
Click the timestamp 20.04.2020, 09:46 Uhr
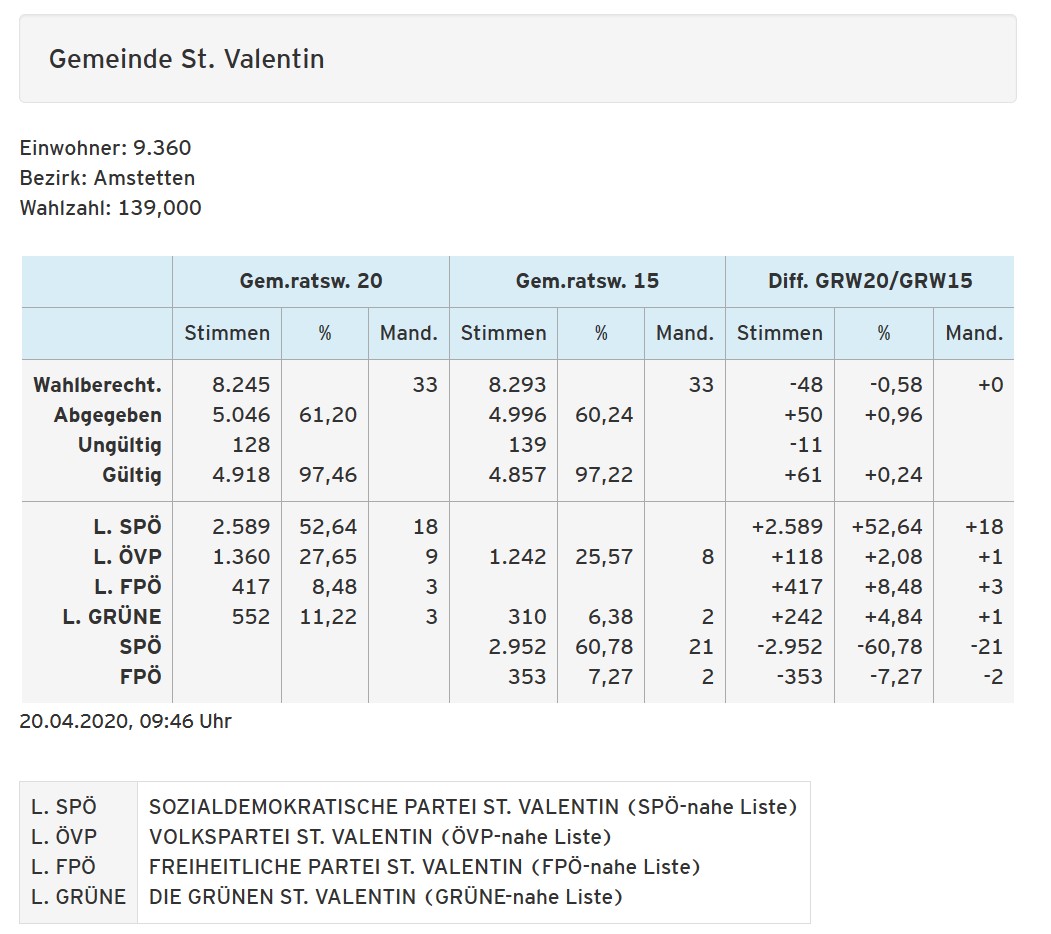[x=125, y=721]
